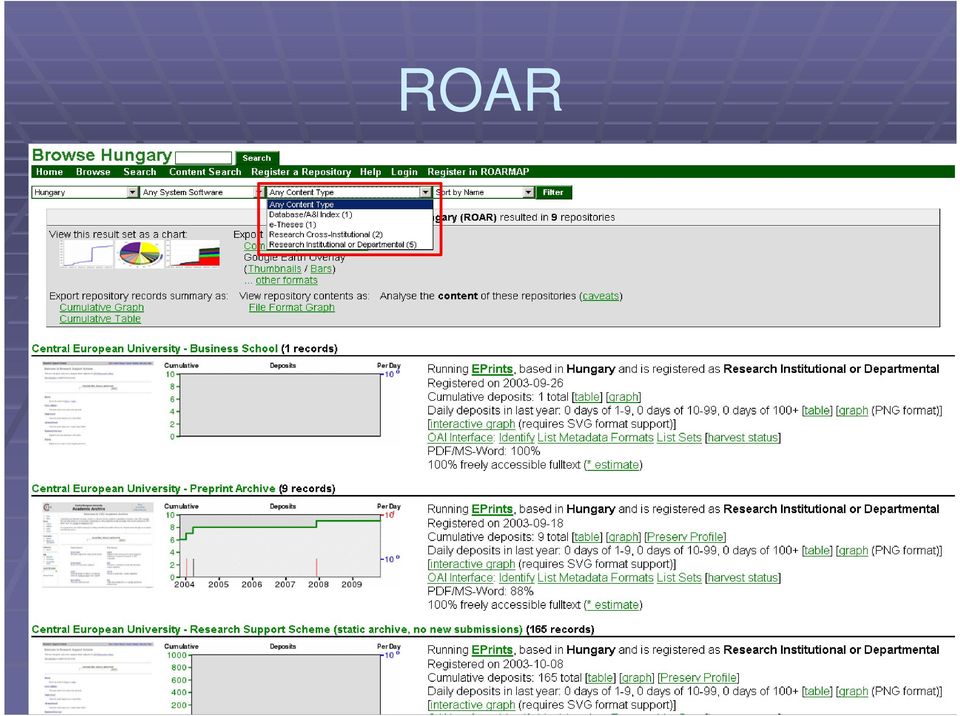Open the Cumulative Graph link
This screenshot has width=960, height=716.
coord(102,307)
